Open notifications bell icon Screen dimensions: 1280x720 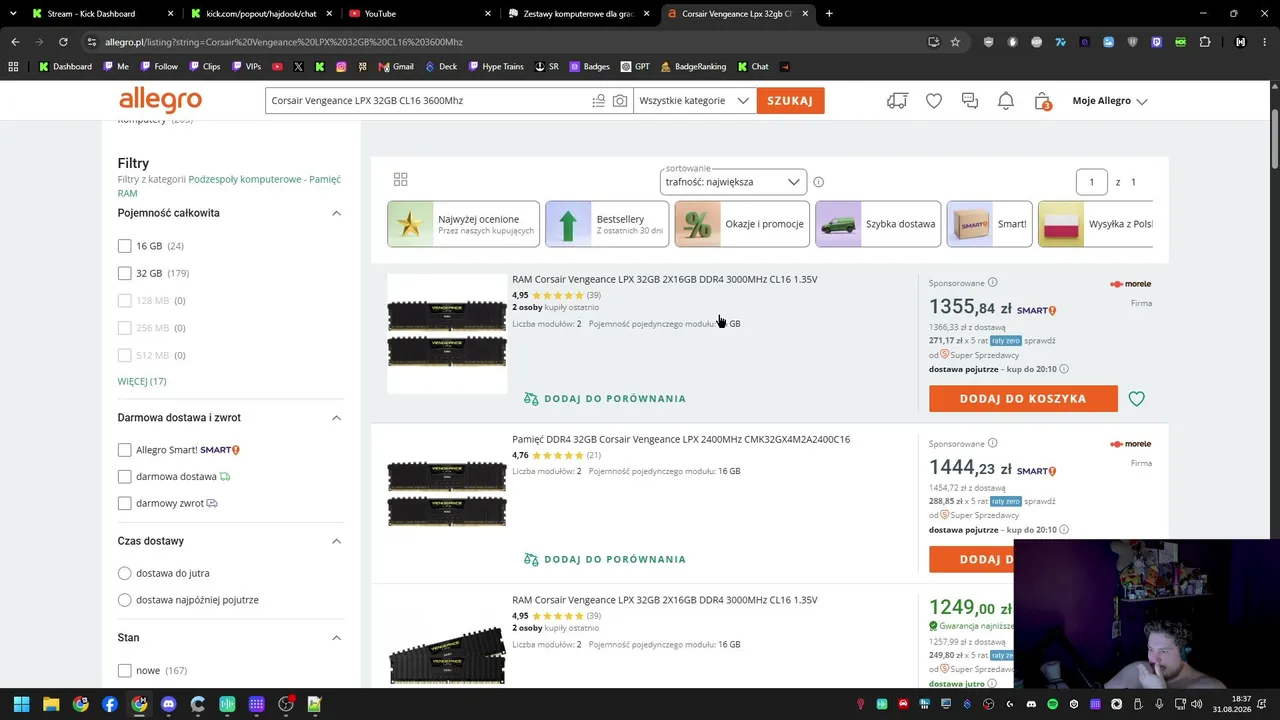tap(1006, 101)
